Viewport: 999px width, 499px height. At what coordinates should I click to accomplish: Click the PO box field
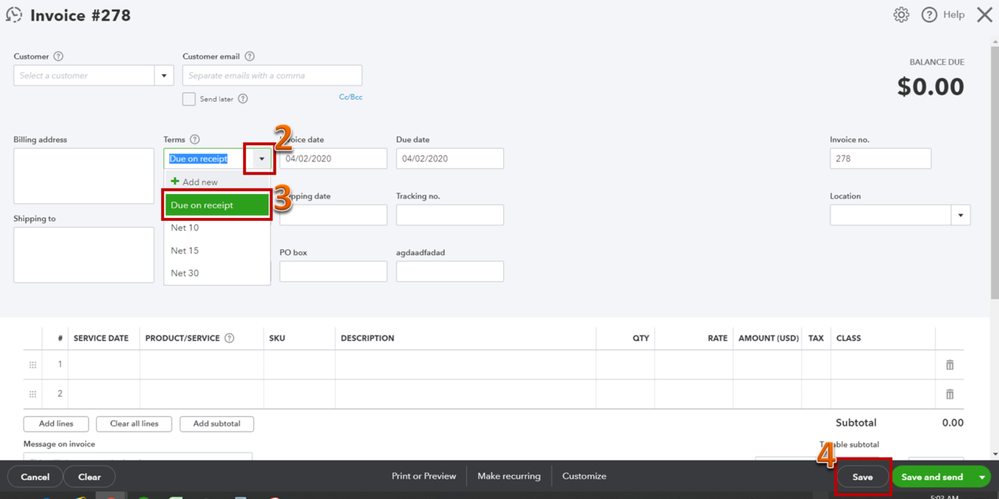[x=333, y=271]
